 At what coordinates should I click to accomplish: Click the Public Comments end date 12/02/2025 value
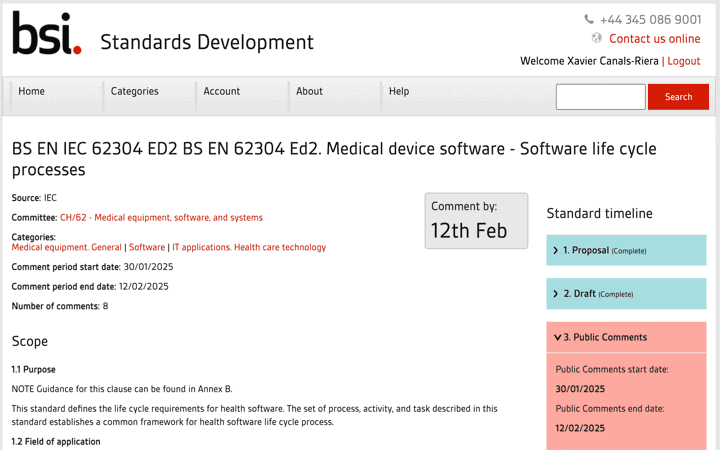(580, 428)
